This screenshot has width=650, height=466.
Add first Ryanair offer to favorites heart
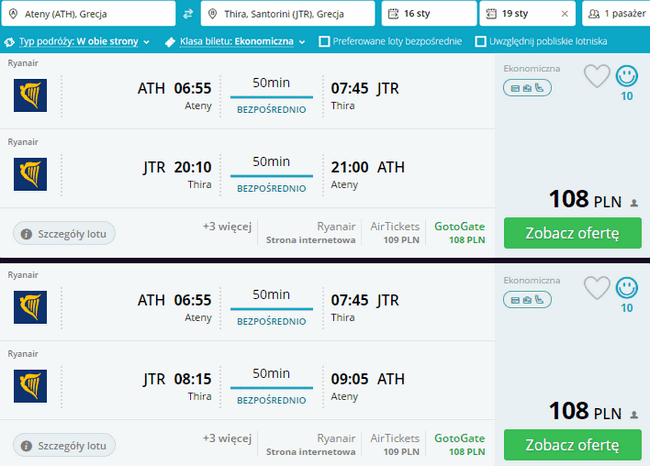pos(597,76)
